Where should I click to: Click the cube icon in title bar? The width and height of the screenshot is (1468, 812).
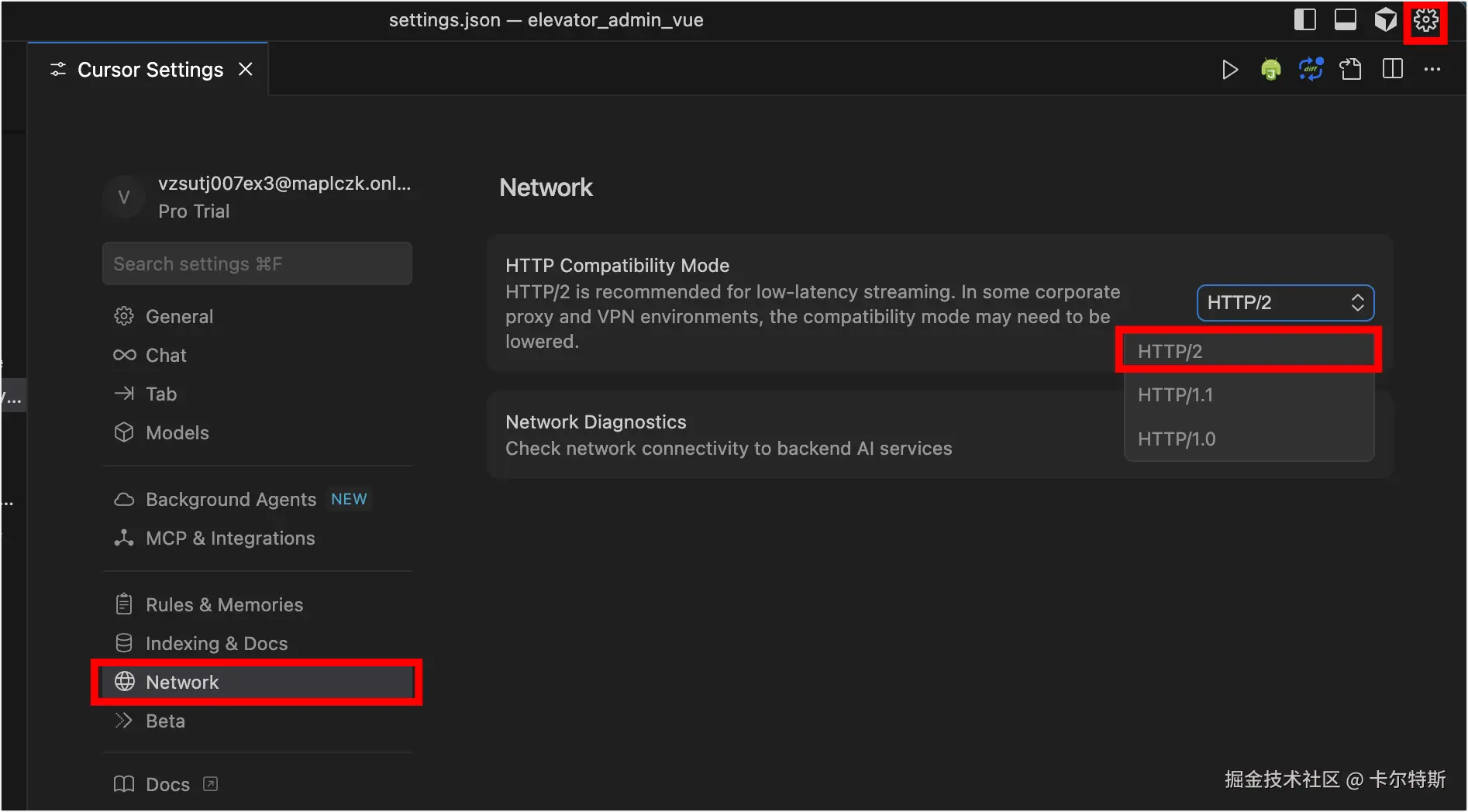(x=1386, y=19)
